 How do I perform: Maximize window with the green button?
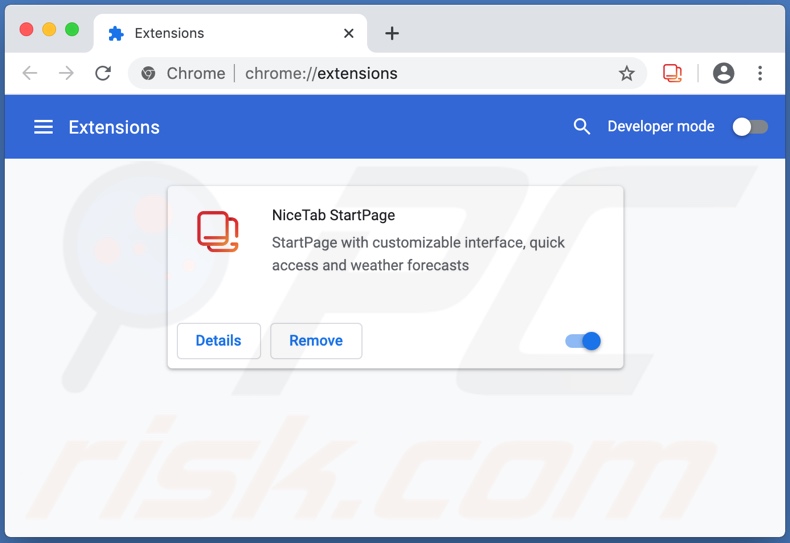72,29
